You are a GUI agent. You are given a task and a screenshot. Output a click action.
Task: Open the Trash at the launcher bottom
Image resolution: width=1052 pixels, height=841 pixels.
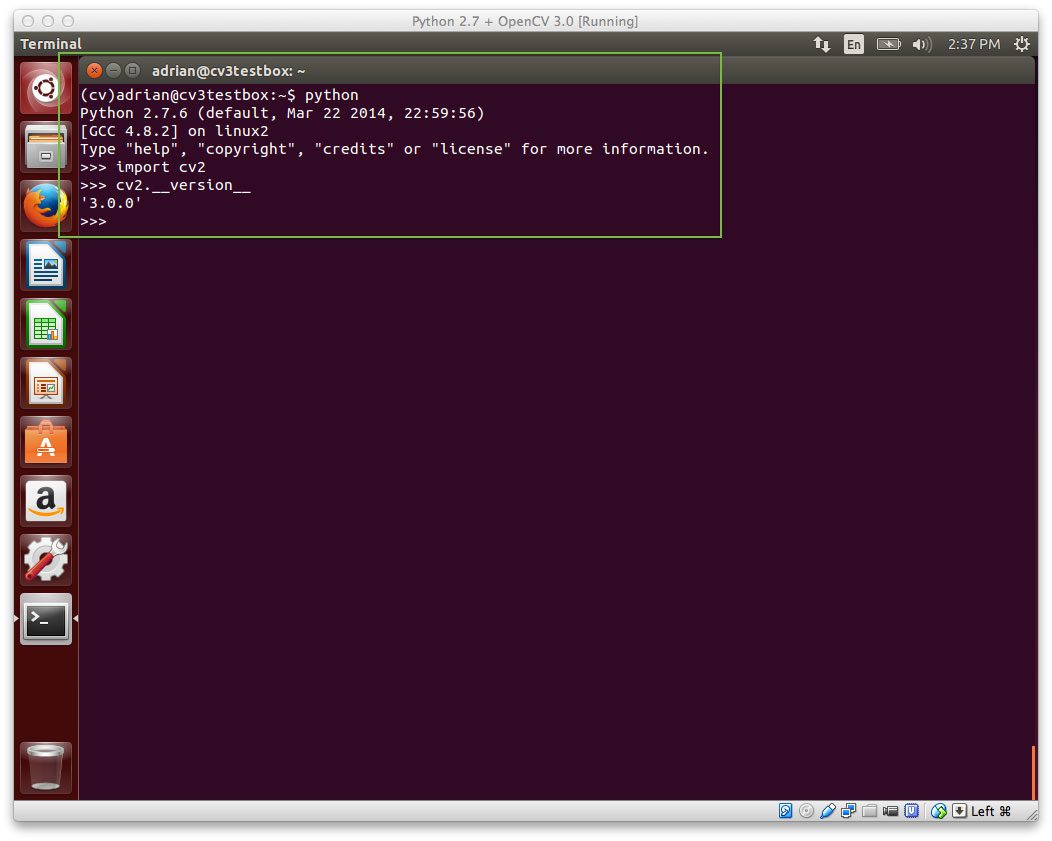(x=45, y=766)
